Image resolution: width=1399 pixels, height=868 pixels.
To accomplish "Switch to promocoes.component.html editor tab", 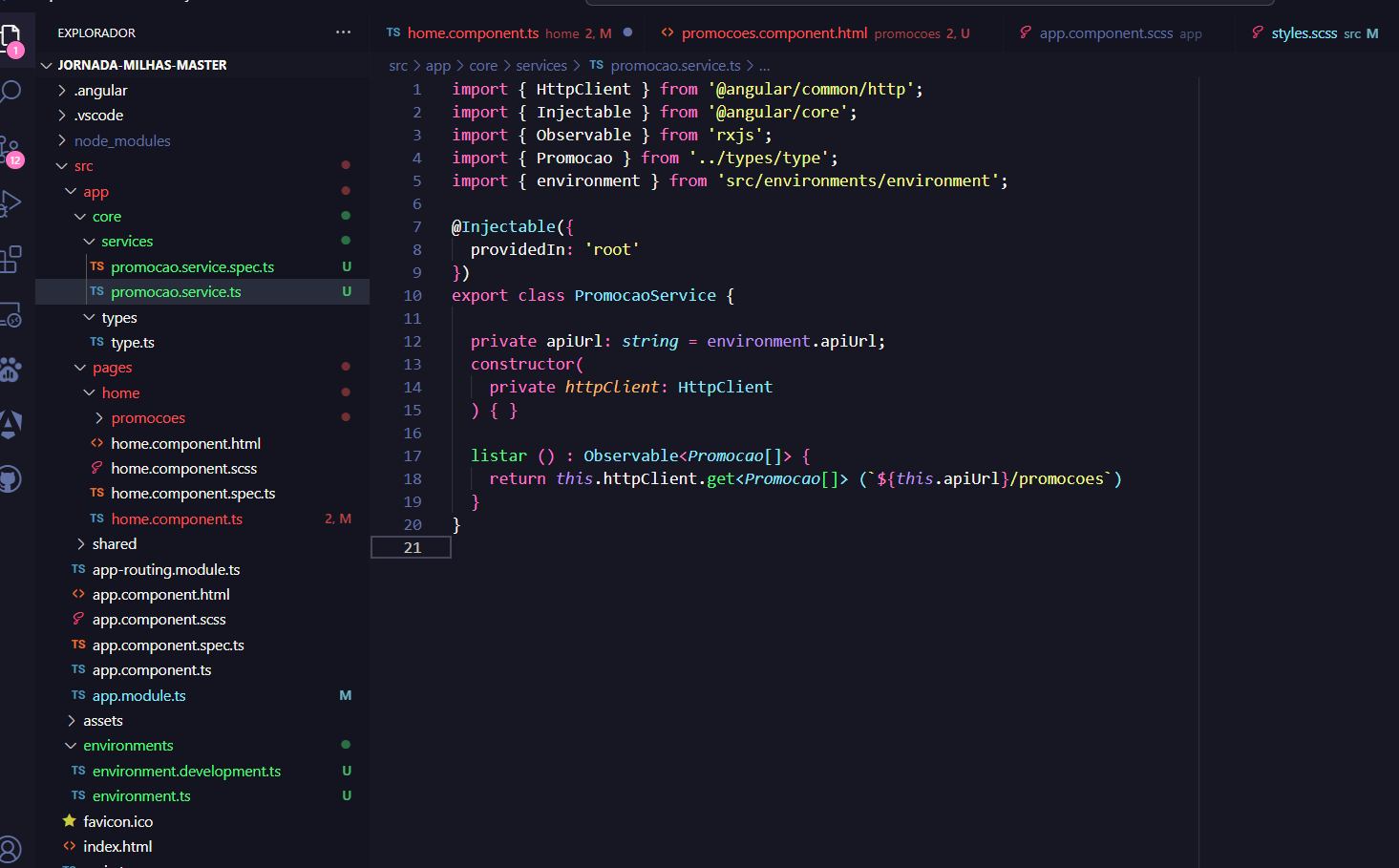I will 822,32.
